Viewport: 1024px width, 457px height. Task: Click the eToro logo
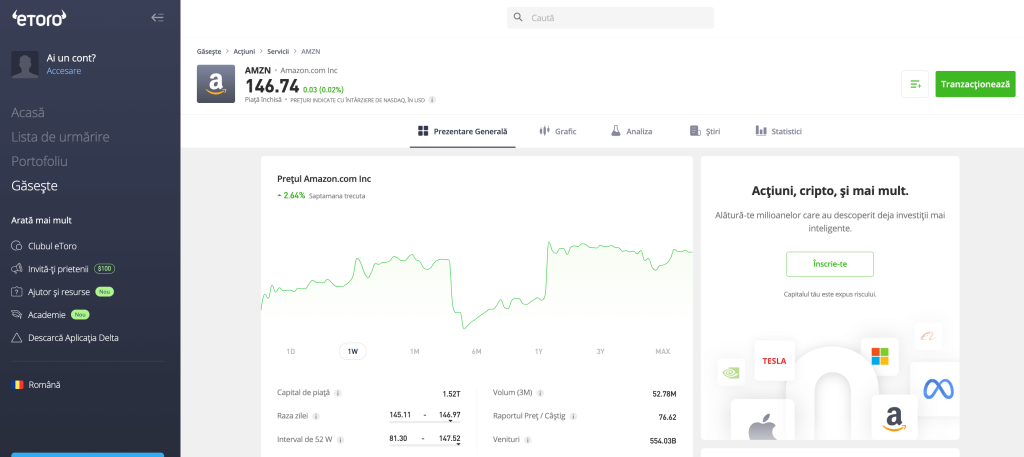39,18
